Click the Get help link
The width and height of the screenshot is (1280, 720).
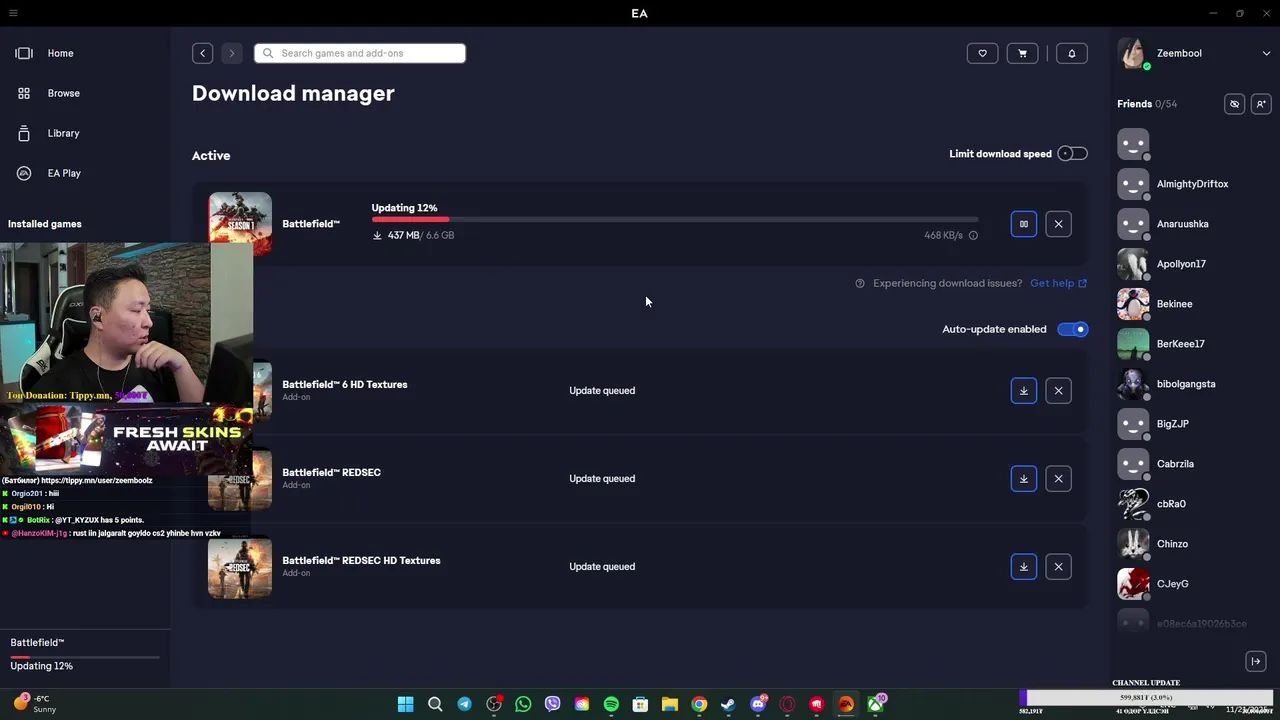(1058, 283)
